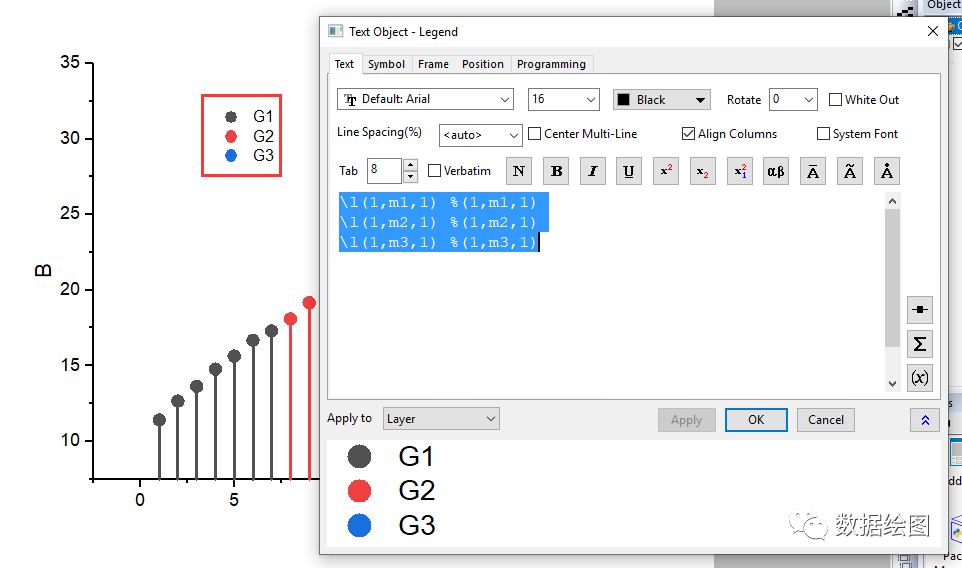Image resolution: width=962 pixels, height=568 pixels.
Task: Click the Cancel button
Action: pyautogui.click(x=826, y=420)
